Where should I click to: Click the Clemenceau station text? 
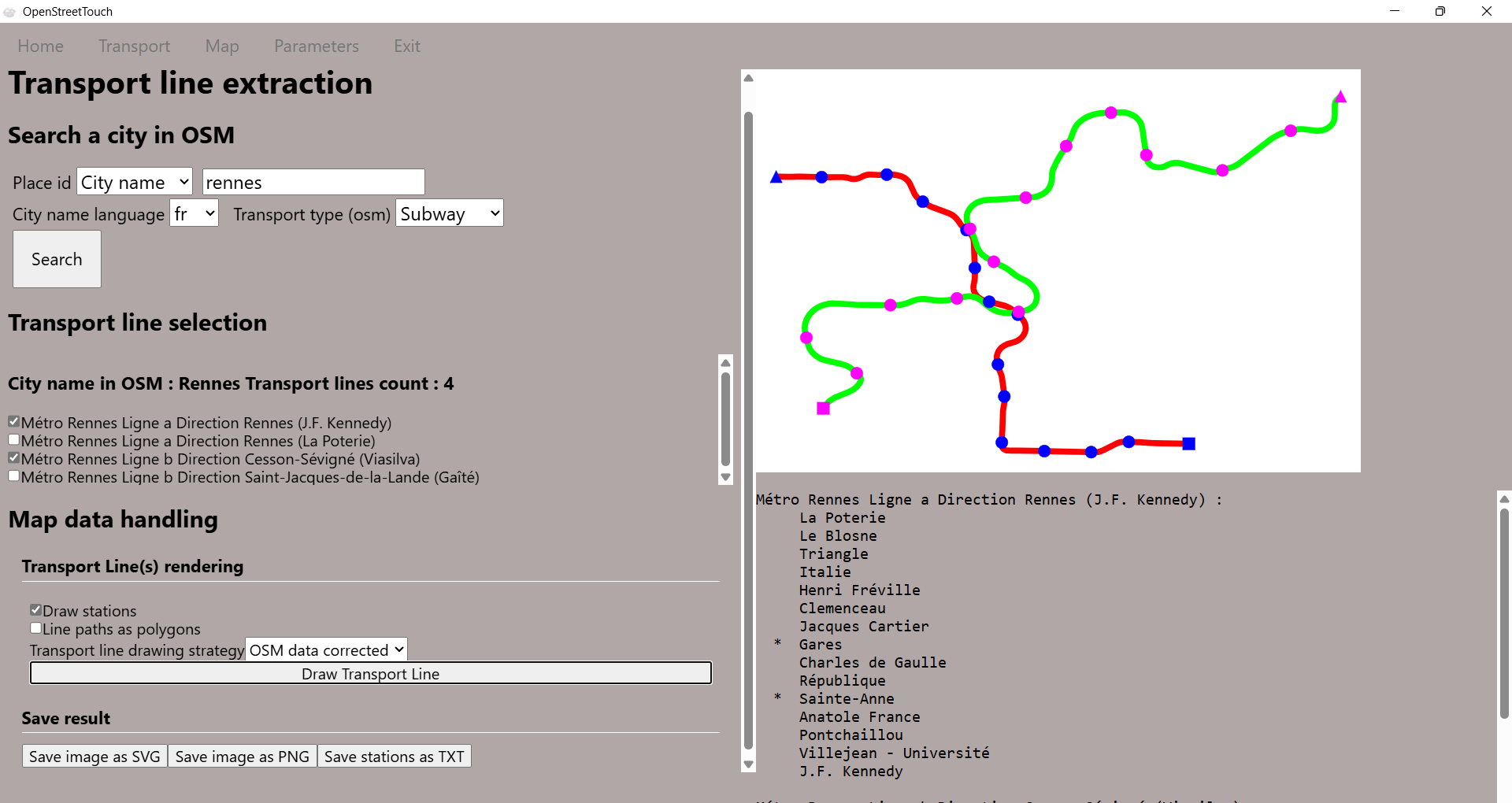tap(843, 609)
